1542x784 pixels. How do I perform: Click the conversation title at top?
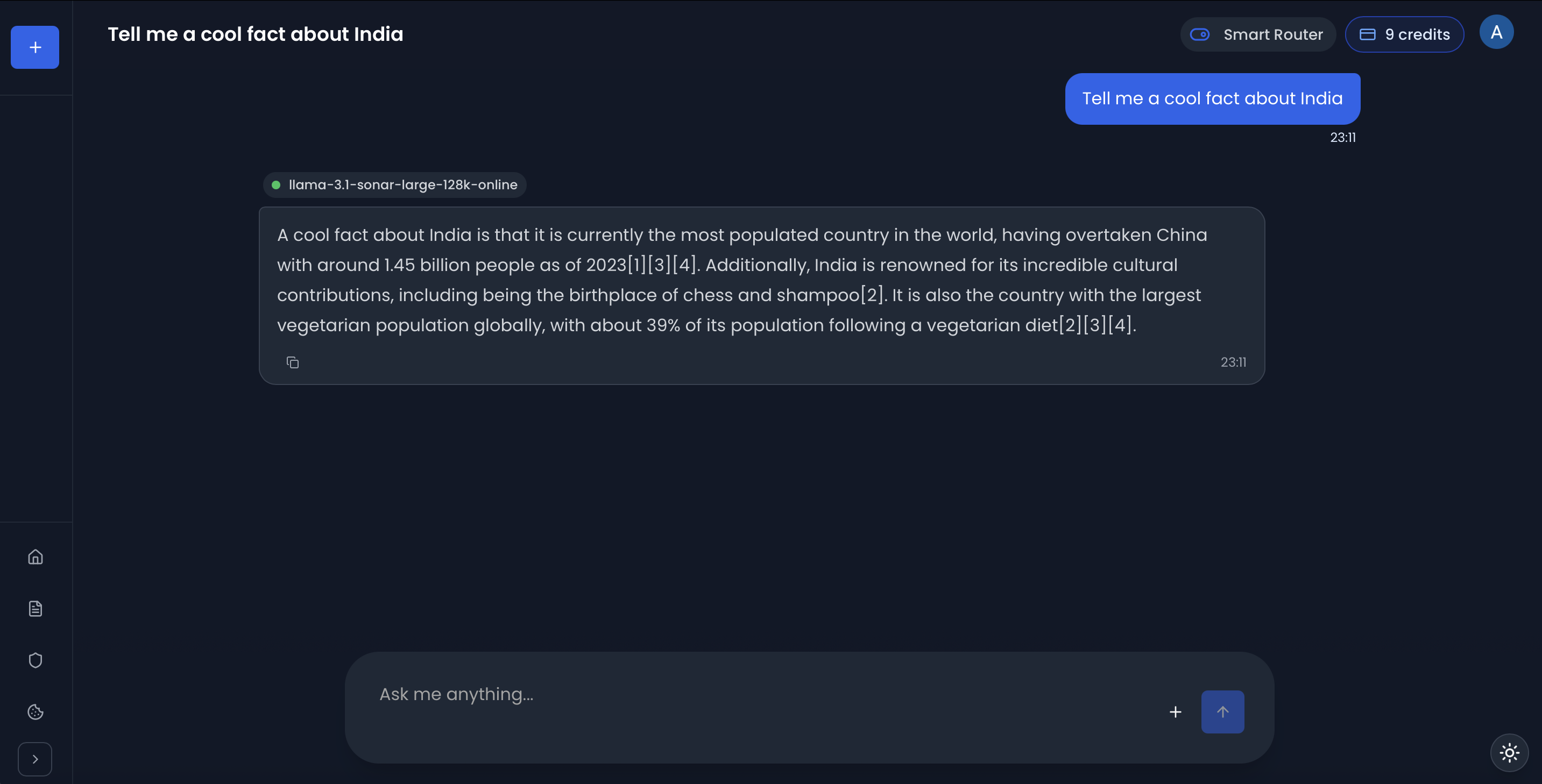coord(255,34)
